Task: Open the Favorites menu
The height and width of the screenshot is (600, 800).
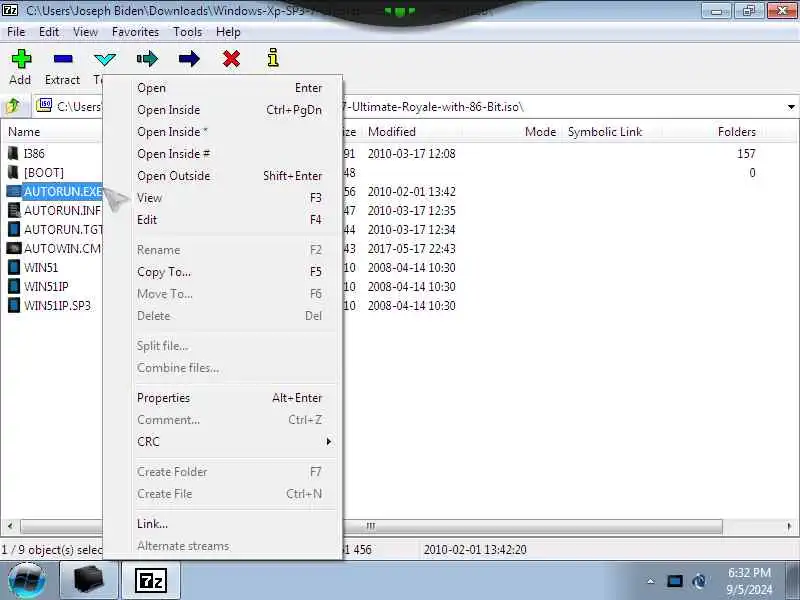Action: (x=135, y=32)
